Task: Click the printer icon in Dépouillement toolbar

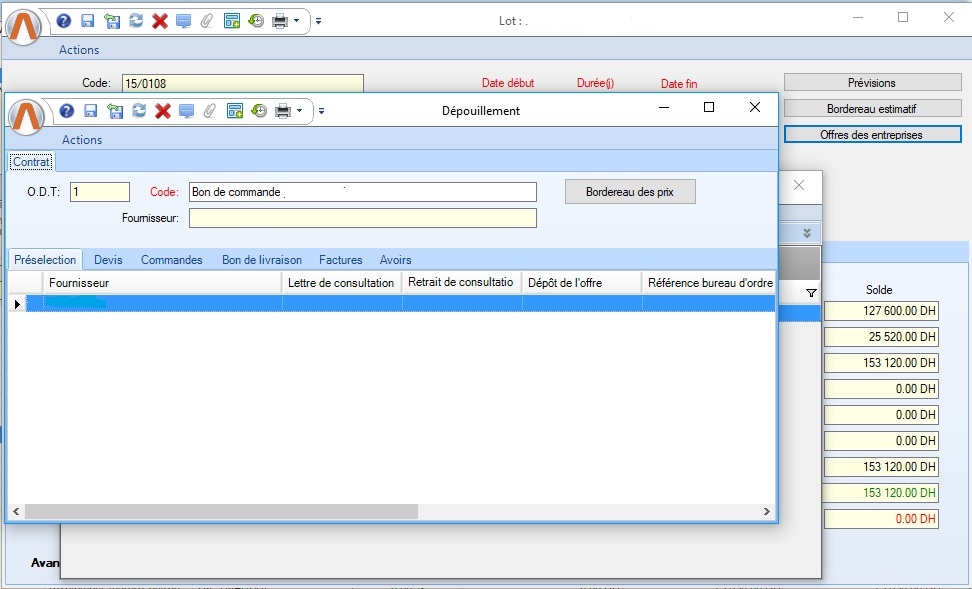Action: pos(283,111)
